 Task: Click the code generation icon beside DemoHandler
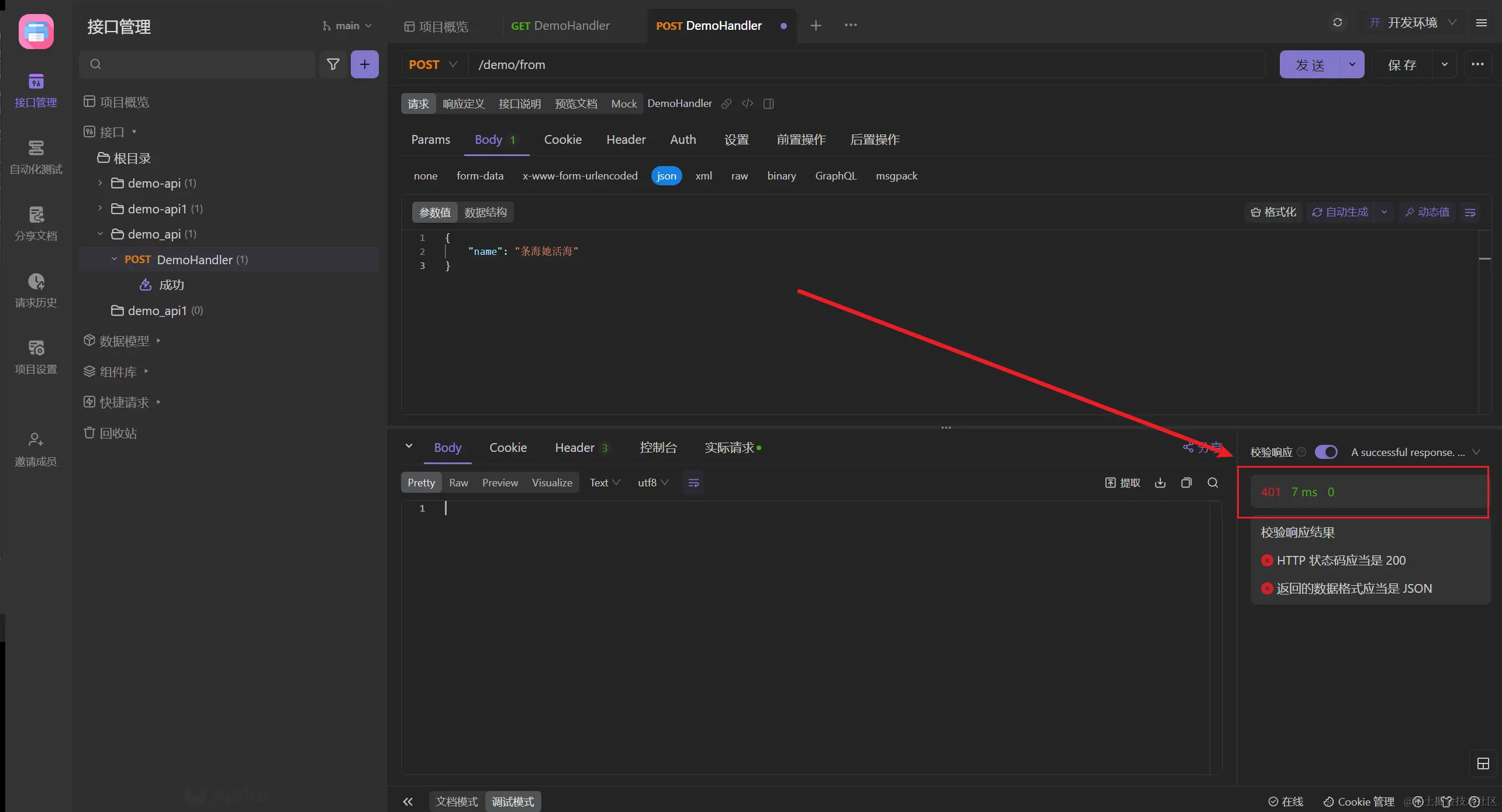[747, 103]
